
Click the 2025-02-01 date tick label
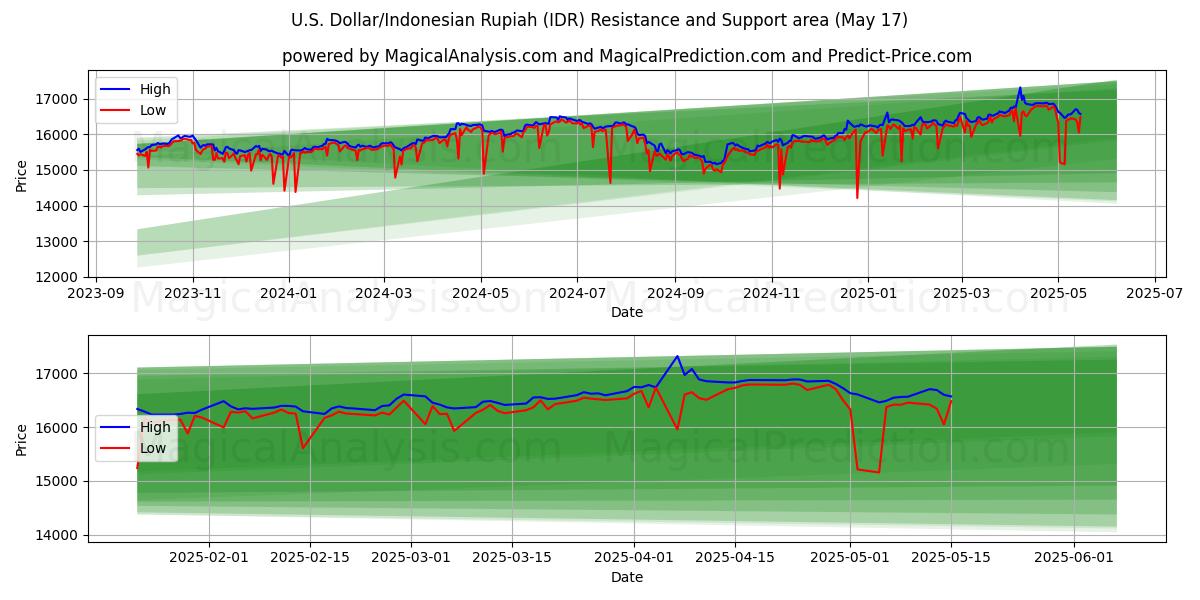[209, 558]
